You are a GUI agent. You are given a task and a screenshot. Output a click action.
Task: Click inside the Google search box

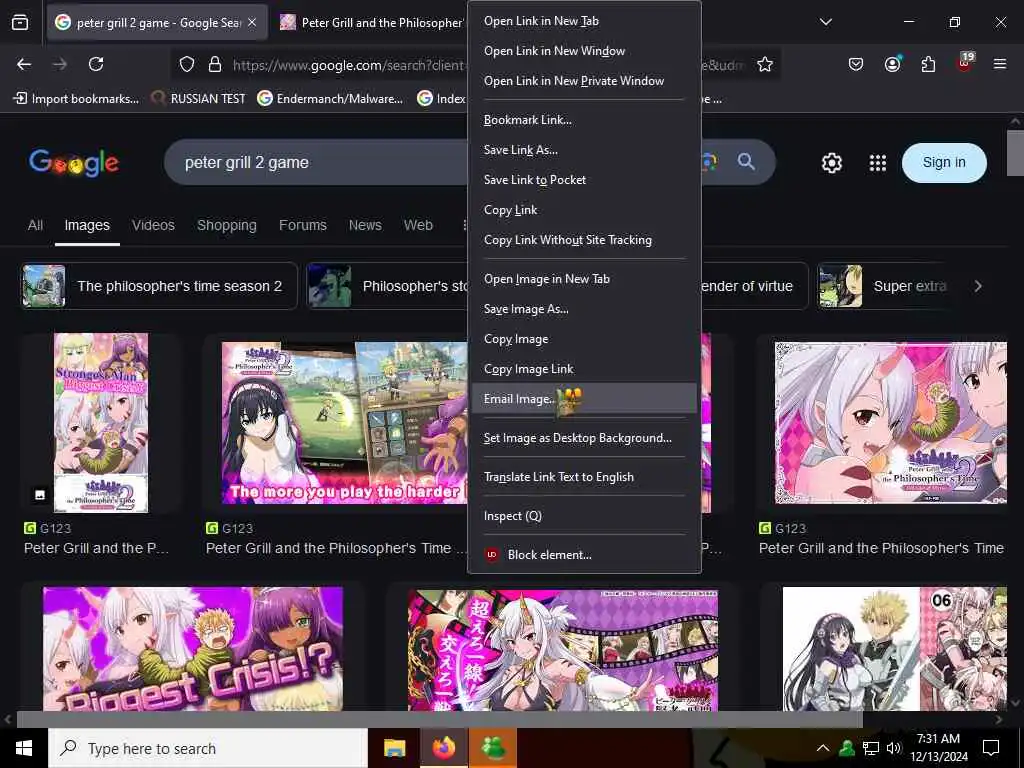click(x=313, y=162)
